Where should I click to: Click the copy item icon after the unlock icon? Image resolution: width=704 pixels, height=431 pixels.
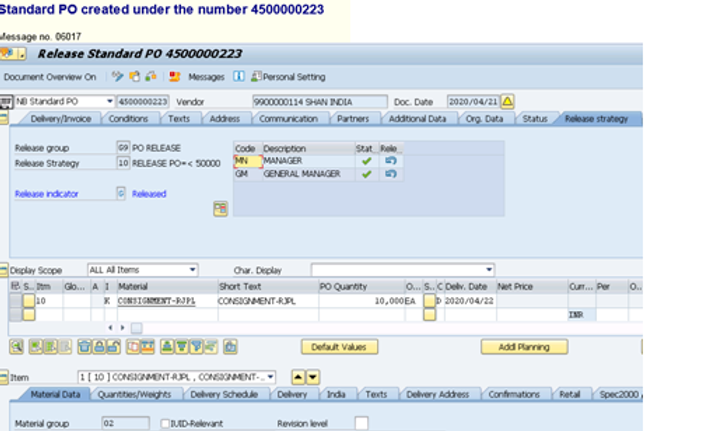133,347
